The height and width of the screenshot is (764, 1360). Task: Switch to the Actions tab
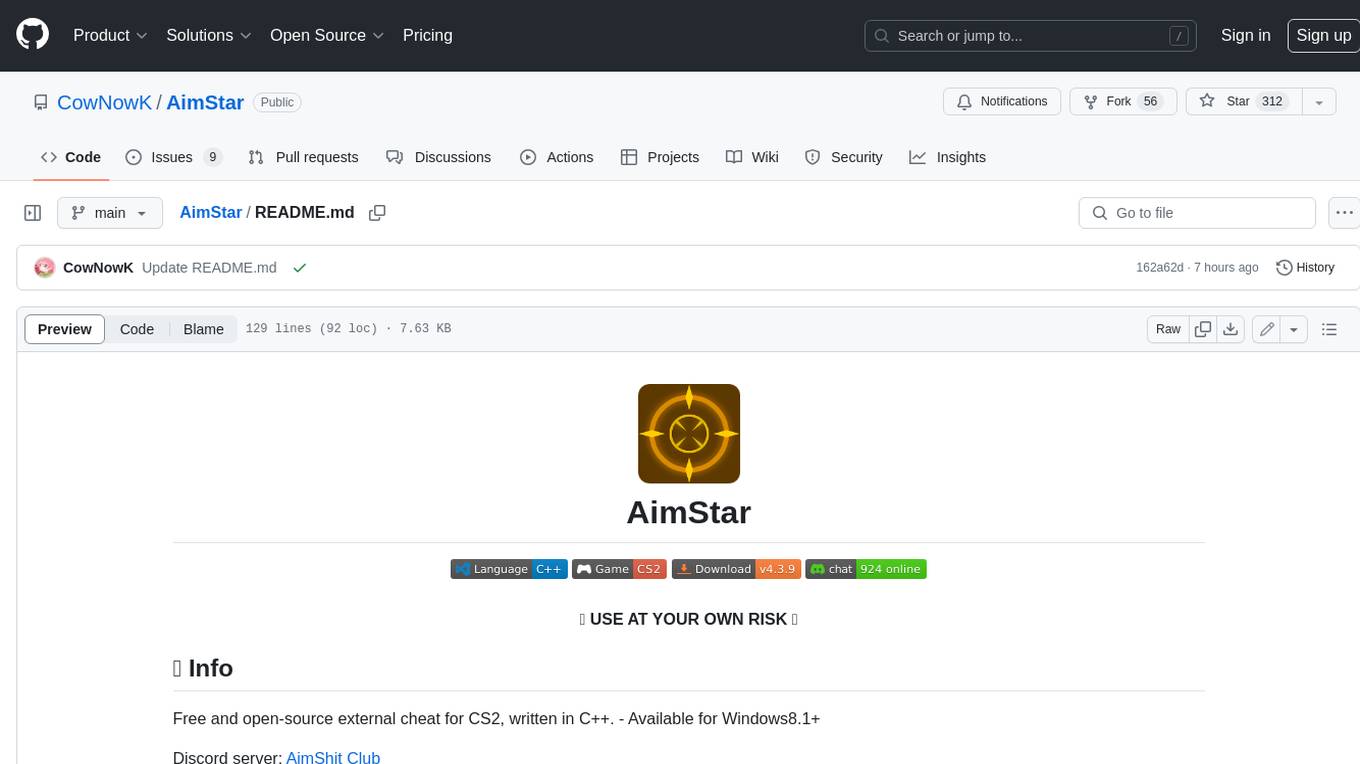point(557,157)
